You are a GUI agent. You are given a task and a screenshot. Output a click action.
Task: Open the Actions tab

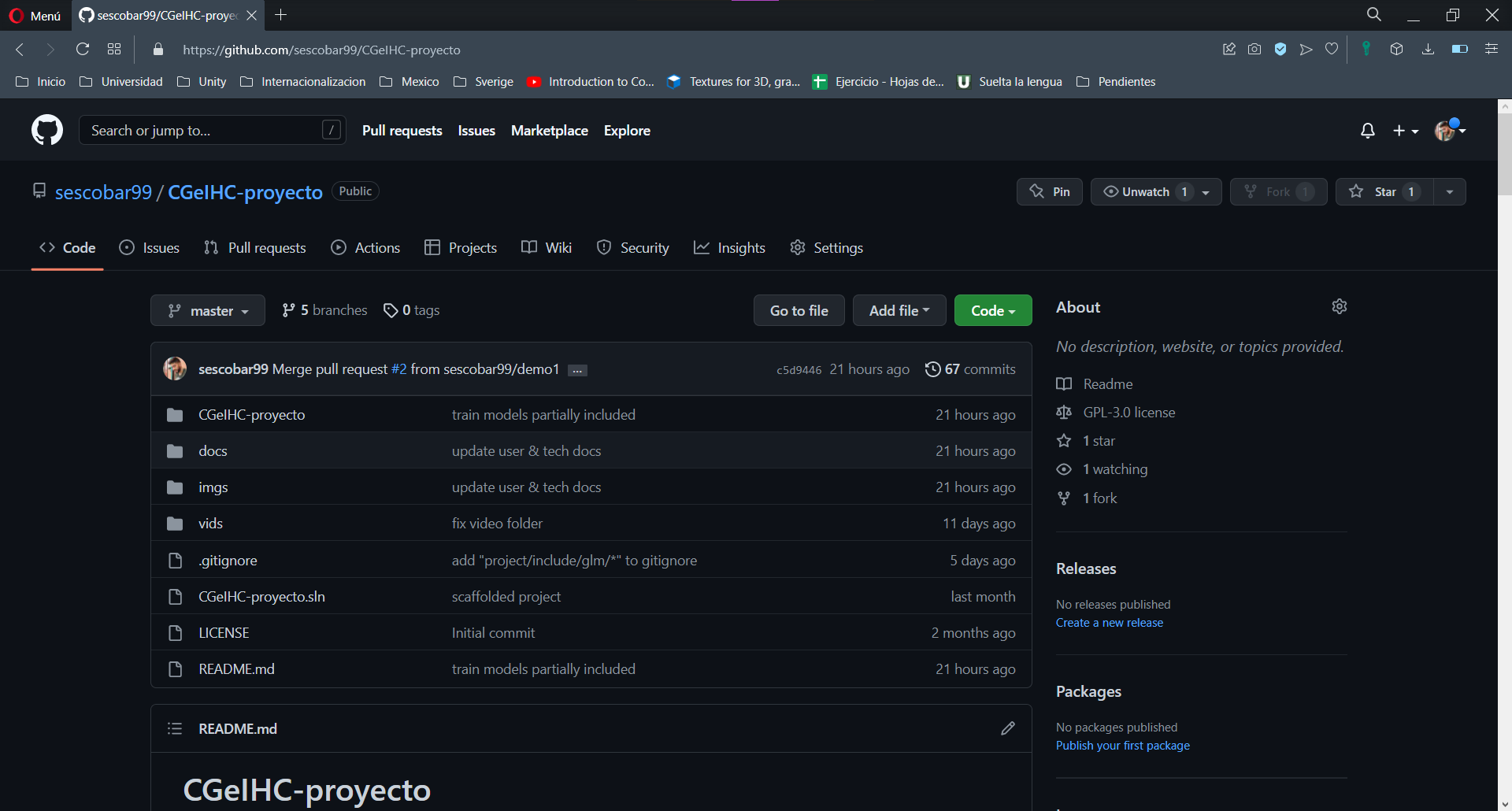365,247
